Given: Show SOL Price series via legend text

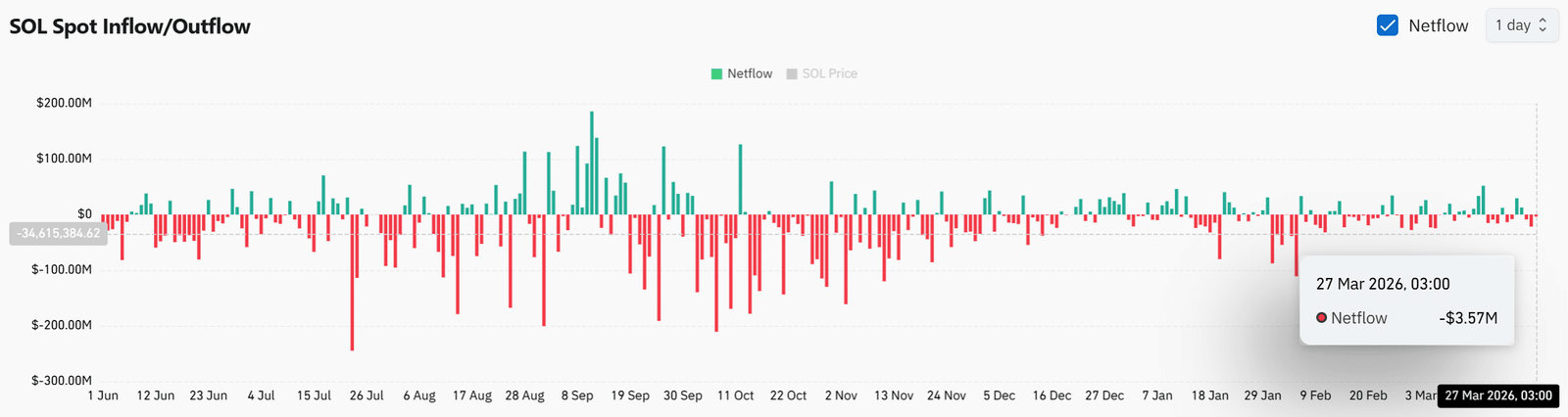Looking at the screenshot, I should (829, 73).
